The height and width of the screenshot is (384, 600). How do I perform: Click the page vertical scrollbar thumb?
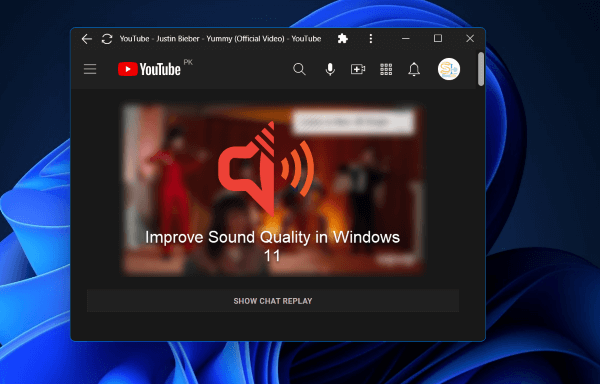point(481,69)
